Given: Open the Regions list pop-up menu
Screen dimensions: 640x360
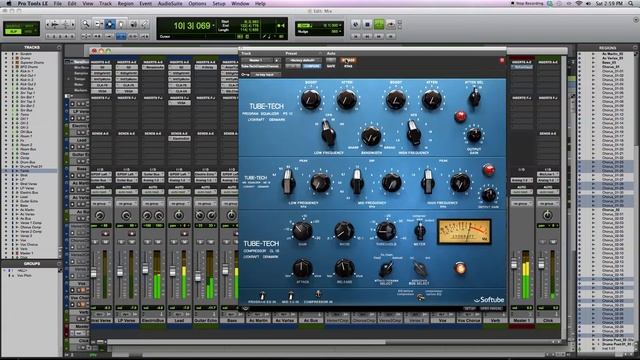Looking at the screenshot, I should tap(635, 48).
